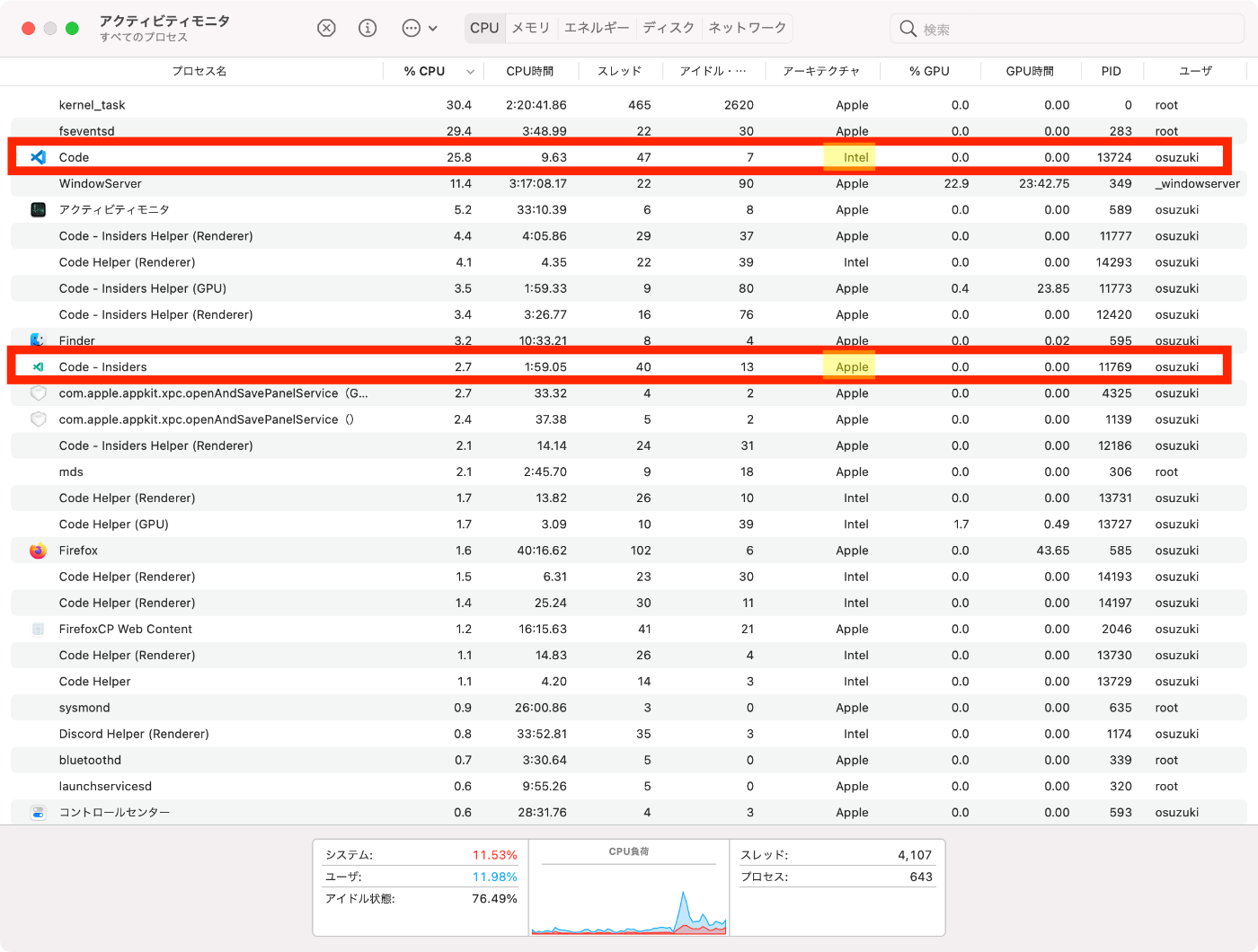The height and width of the screenshot is (952, 1258).
Task: Click the システム 11.53% statistic
Action: pyautogui.click(x=421, y=855)
